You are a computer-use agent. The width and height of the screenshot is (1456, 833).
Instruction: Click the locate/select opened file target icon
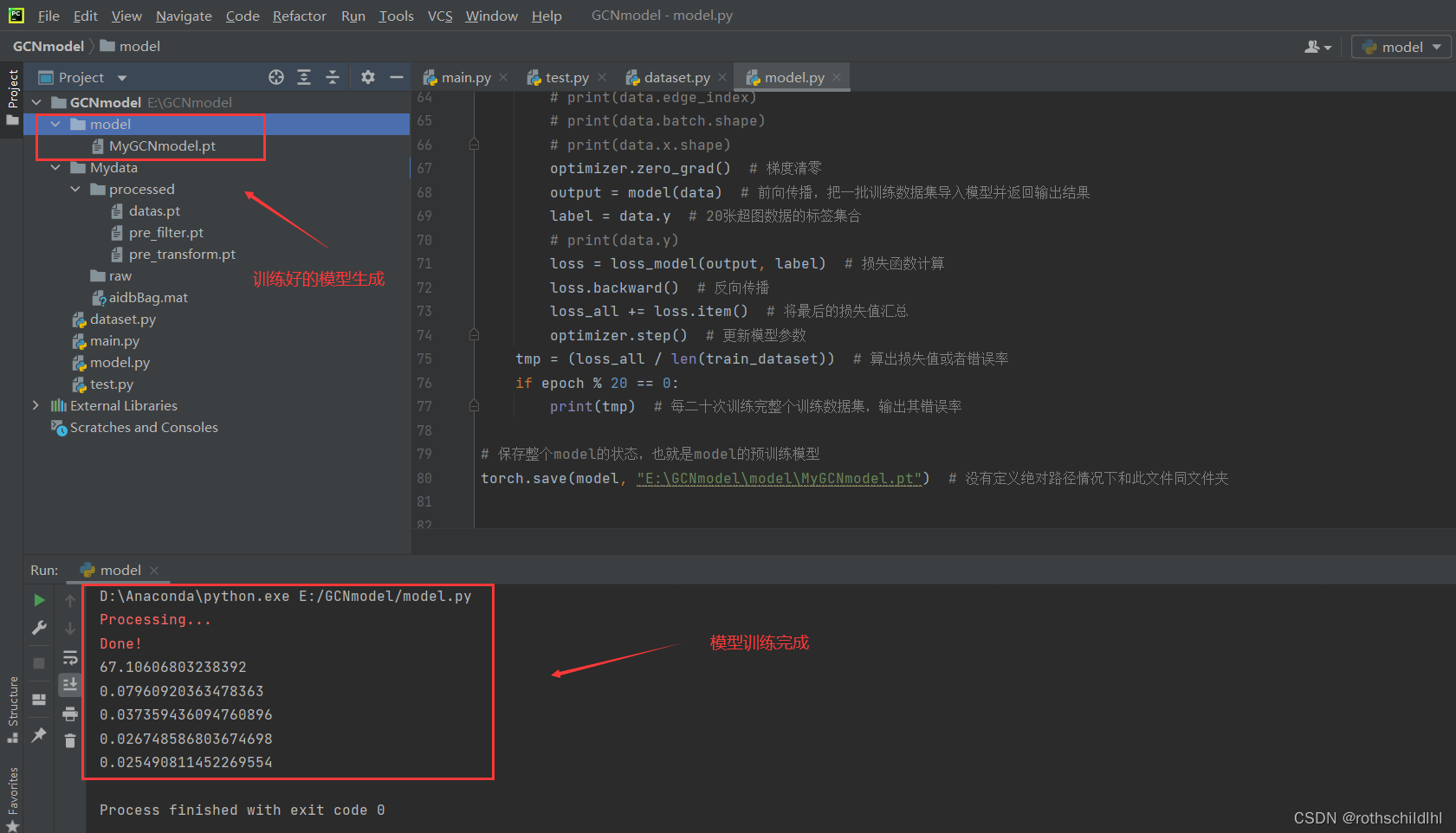click(x=276, y=78)
